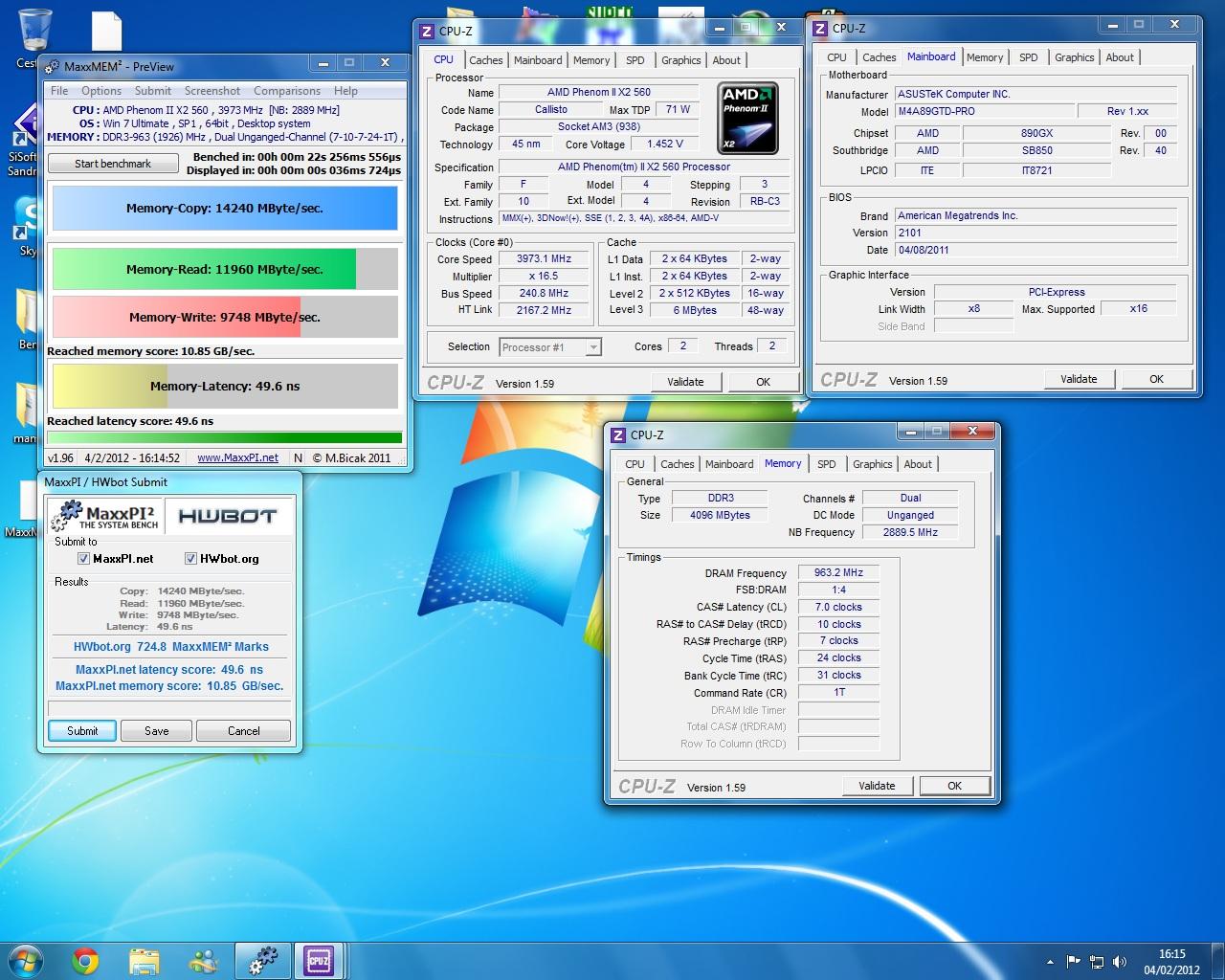The height and width of the screenshot is (980, 1225).
Task: Click the Core Speed 3973.1 MHz field
Action: pos(544,259)
